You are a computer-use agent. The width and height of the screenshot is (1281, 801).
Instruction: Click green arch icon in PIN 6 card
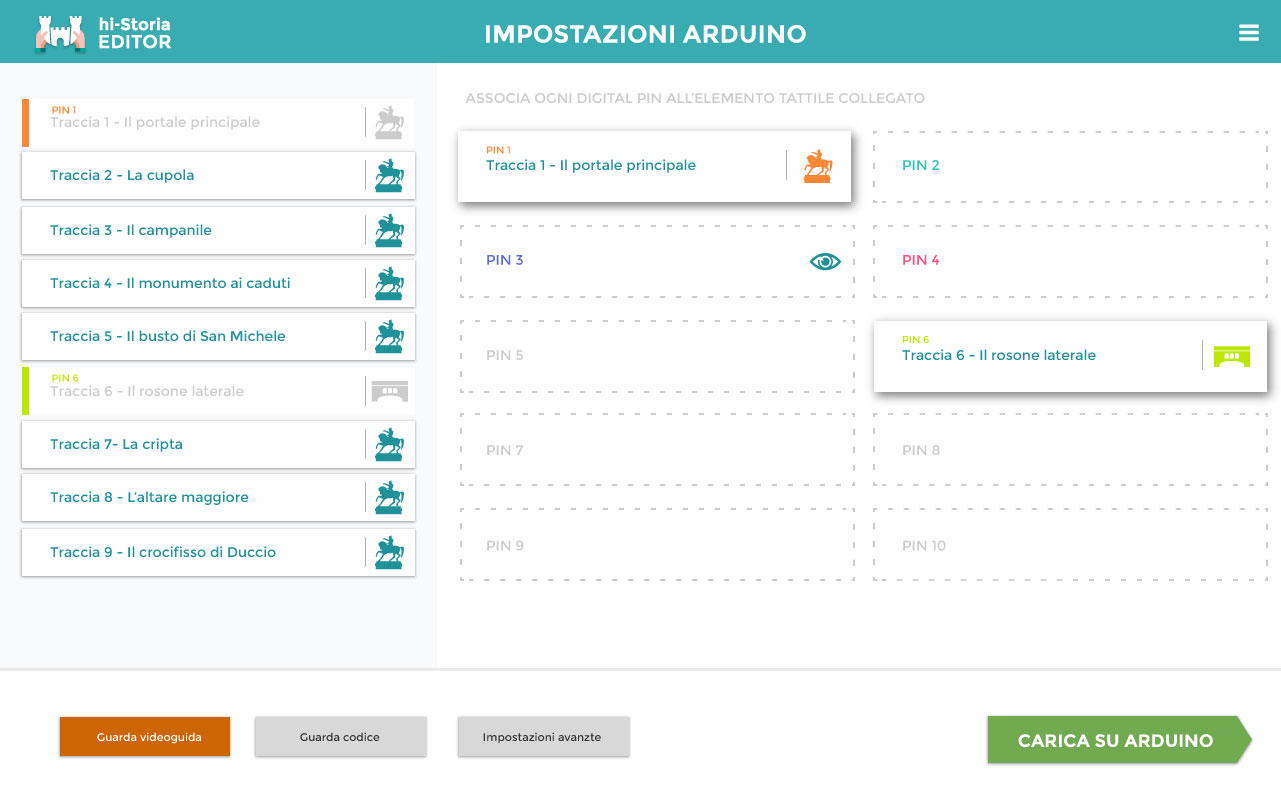(1232, 356)
